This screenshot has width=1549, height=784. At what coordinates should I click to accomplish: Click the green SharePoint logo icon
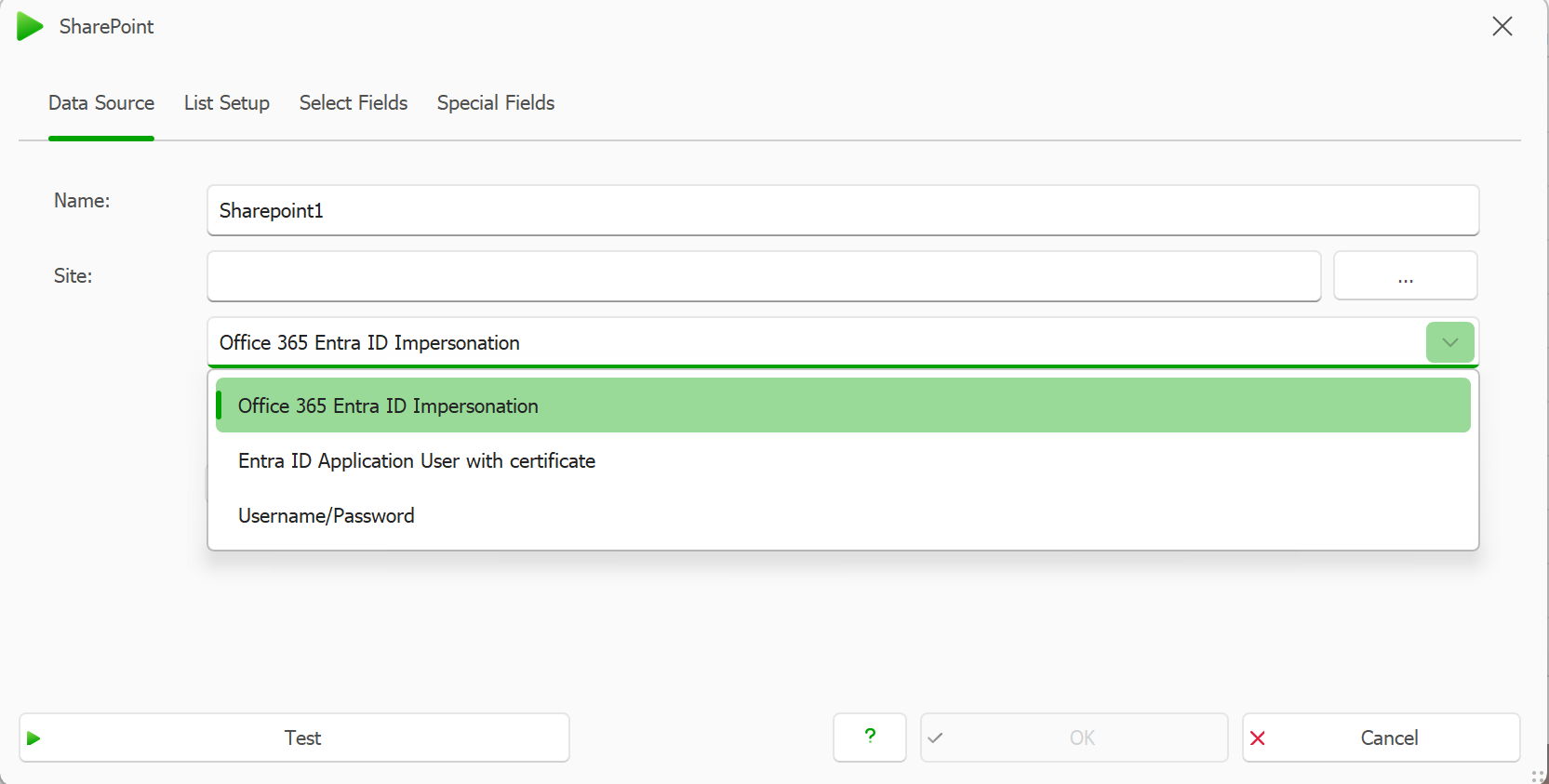click(x=30, y=26)
